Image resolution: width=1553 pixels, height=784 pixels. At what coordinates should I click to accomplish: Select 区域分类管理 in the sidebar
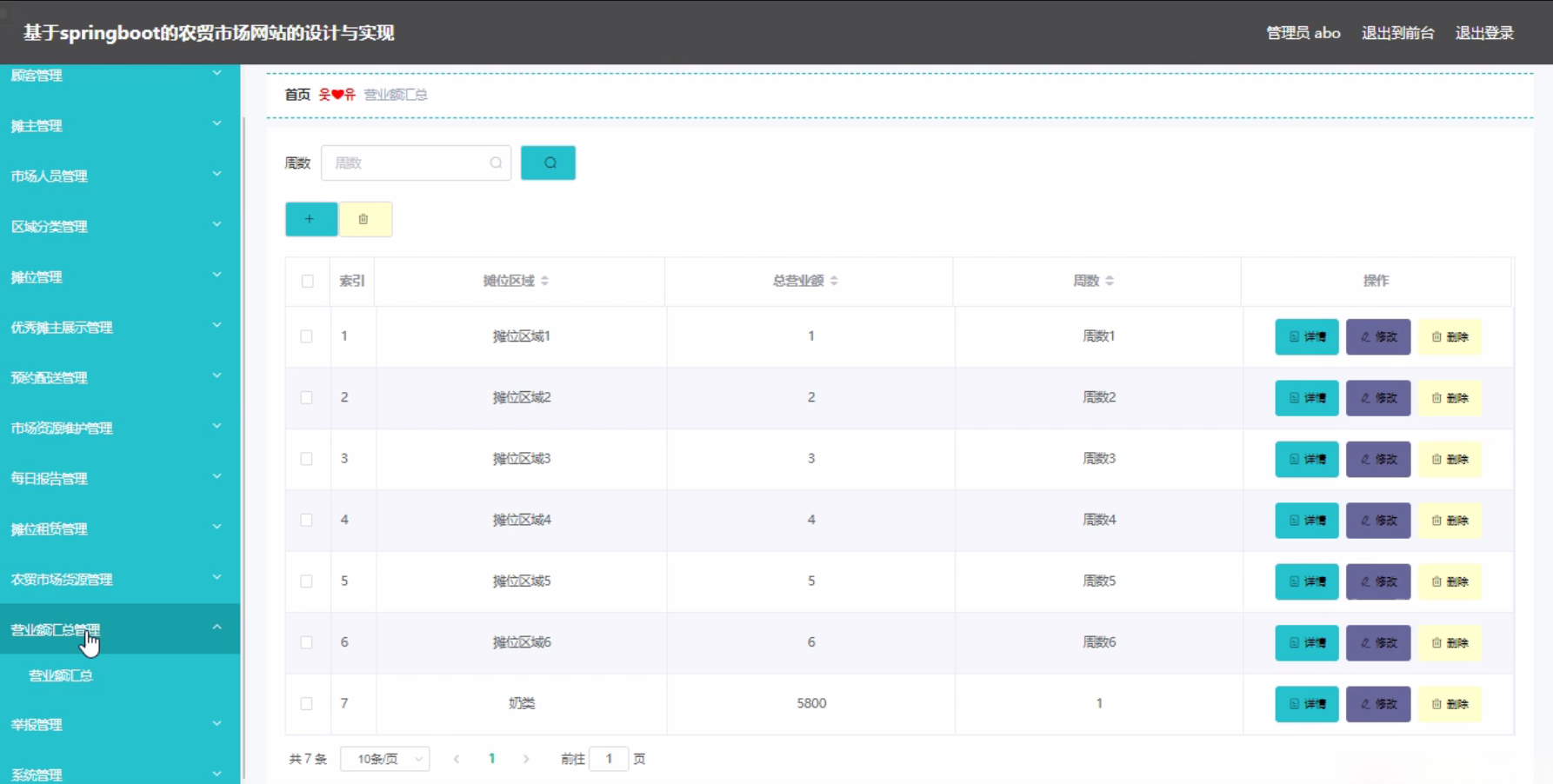119,226
